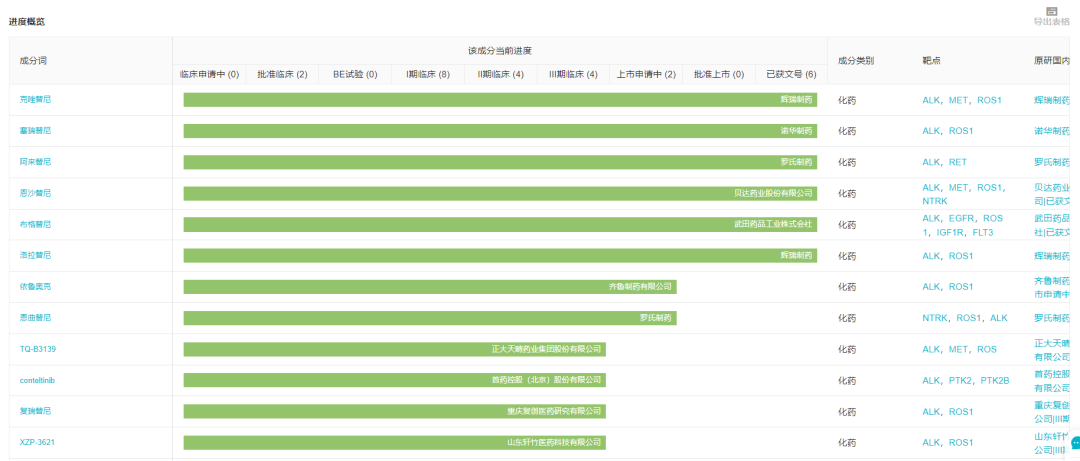This screenshot has height=461, width=1080.
Task: Click the 进度概览 section title
Action: coord(27,21)
